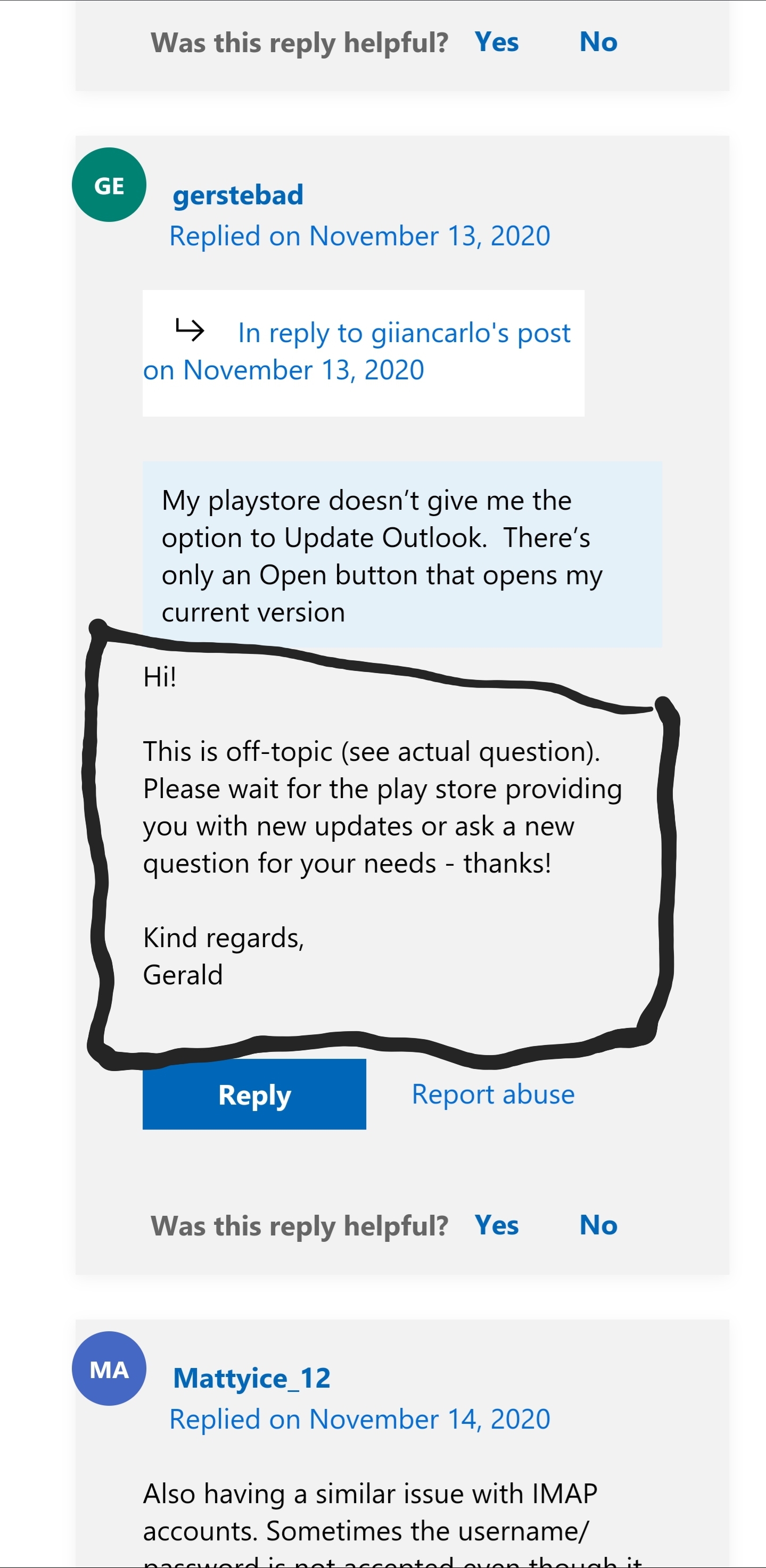Click Gerald's 'This is off-topic' reply text

[382, 807]
